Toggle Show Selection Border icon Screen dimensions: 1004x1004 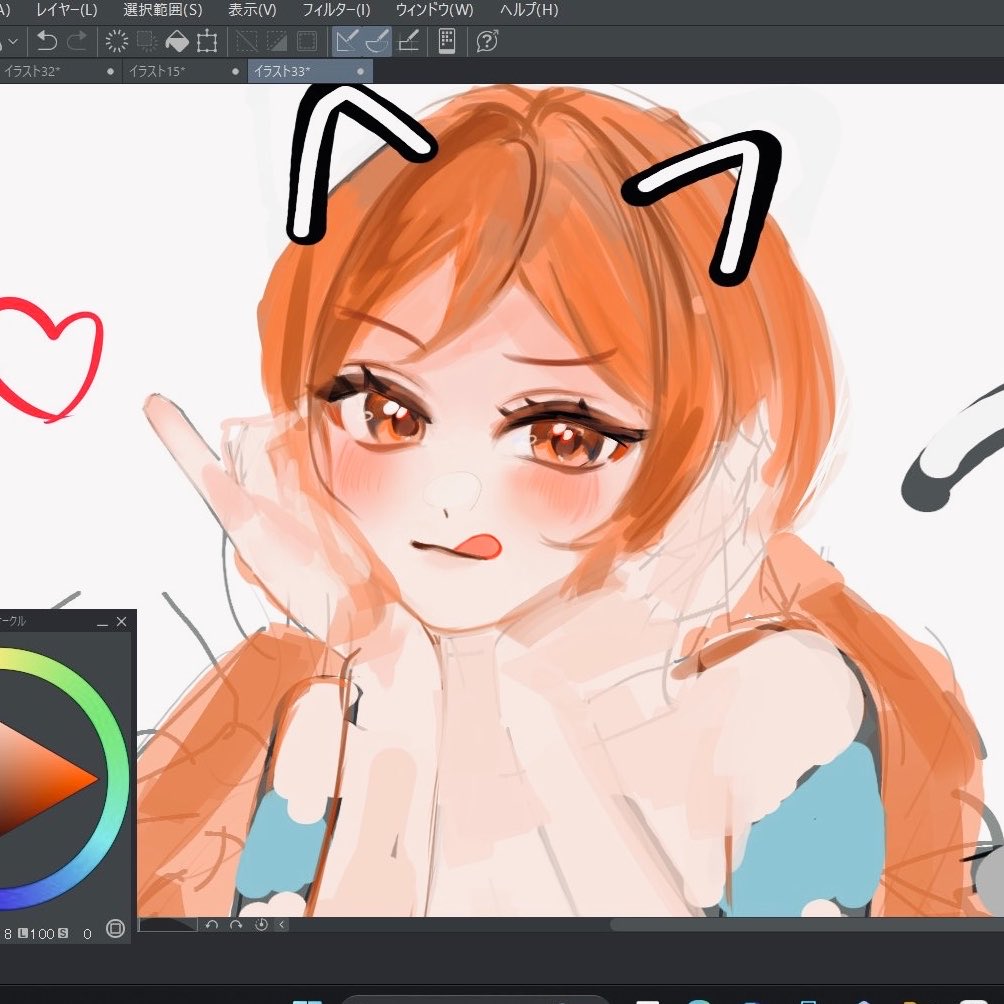307,42
